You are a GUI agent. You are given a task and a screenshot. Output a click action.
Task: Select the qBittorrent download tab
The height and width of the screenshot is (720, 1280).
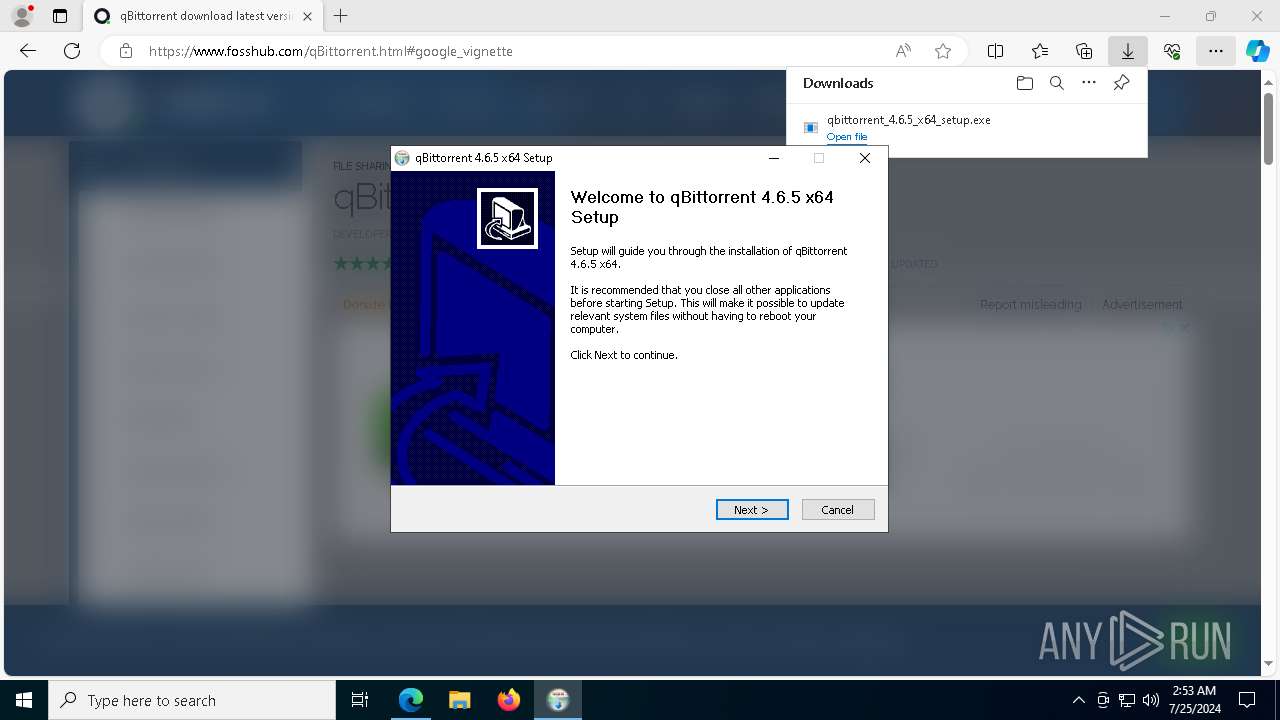pyautogui.click(x=205, y=16)
